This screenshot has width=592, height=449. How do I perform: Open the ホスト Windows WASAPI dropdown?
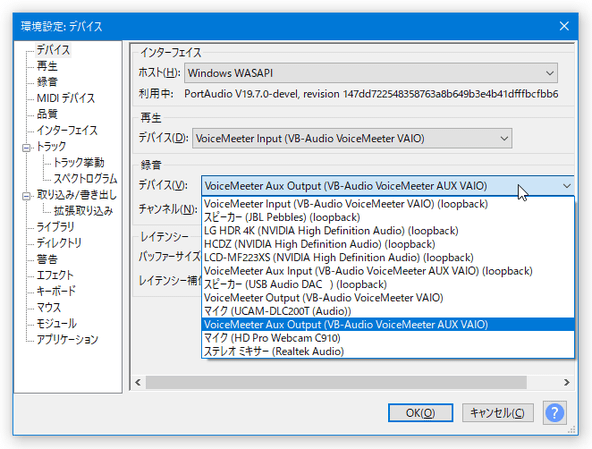(x=371, y=73)
